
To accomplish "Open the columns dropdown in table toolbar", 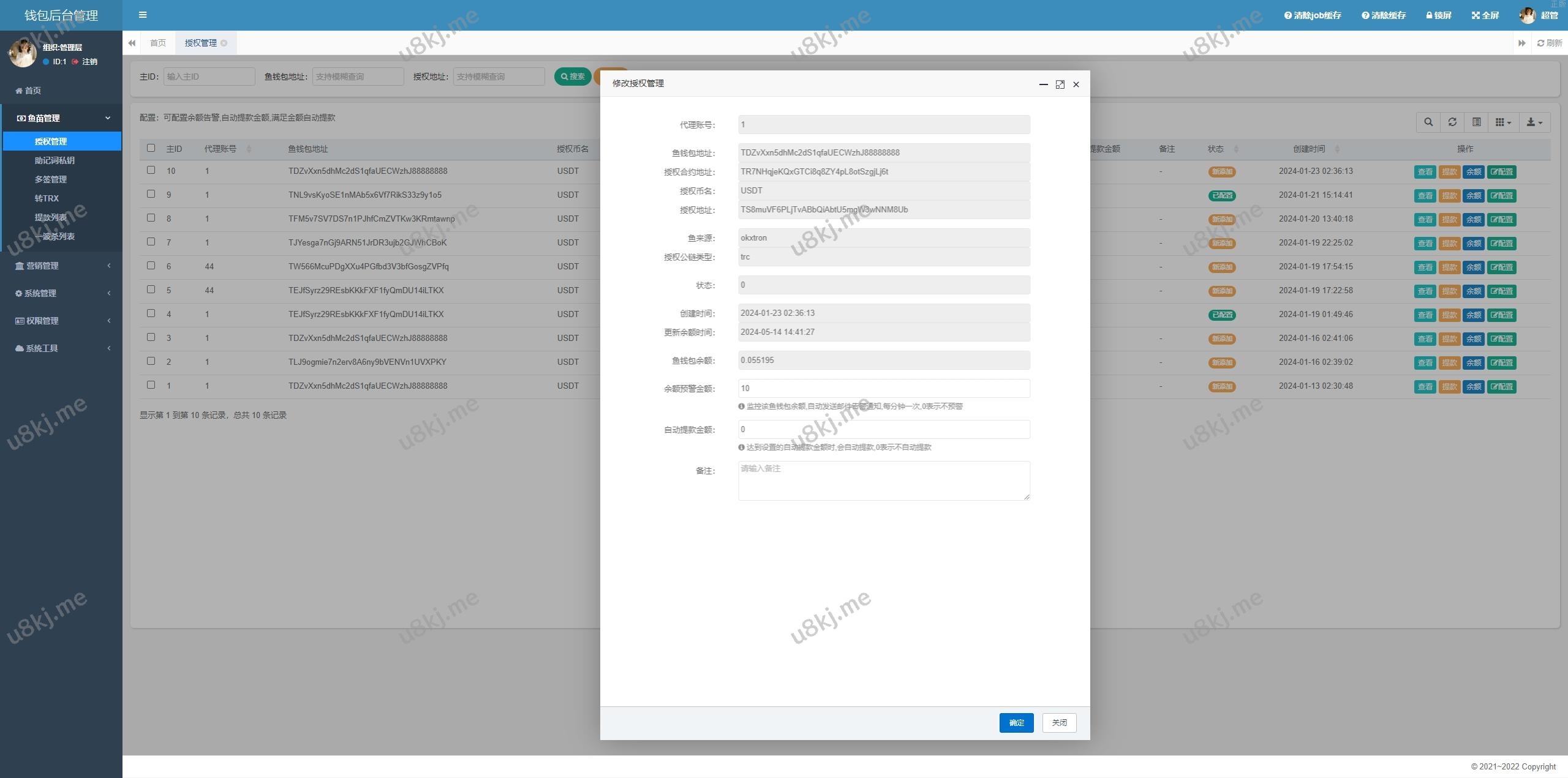I will pyautogui.click(x=1503, y=122).
